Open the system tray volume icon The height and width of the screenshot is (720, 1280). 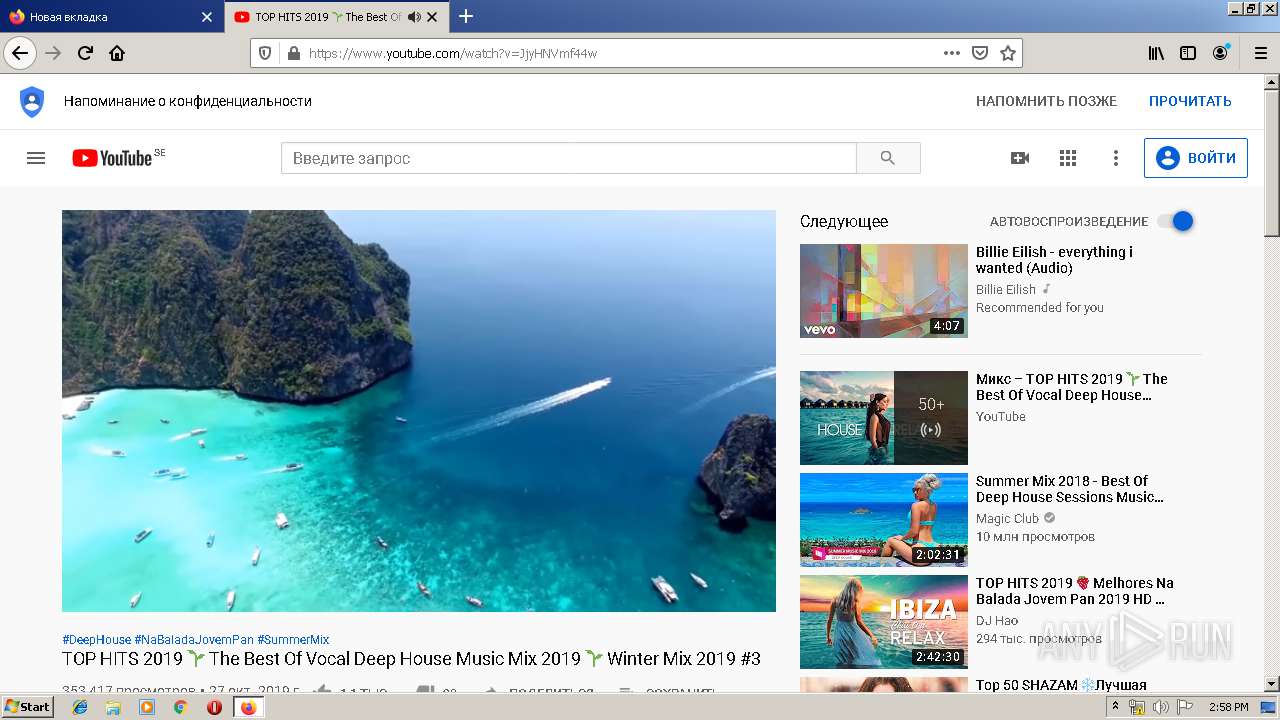1160,707
